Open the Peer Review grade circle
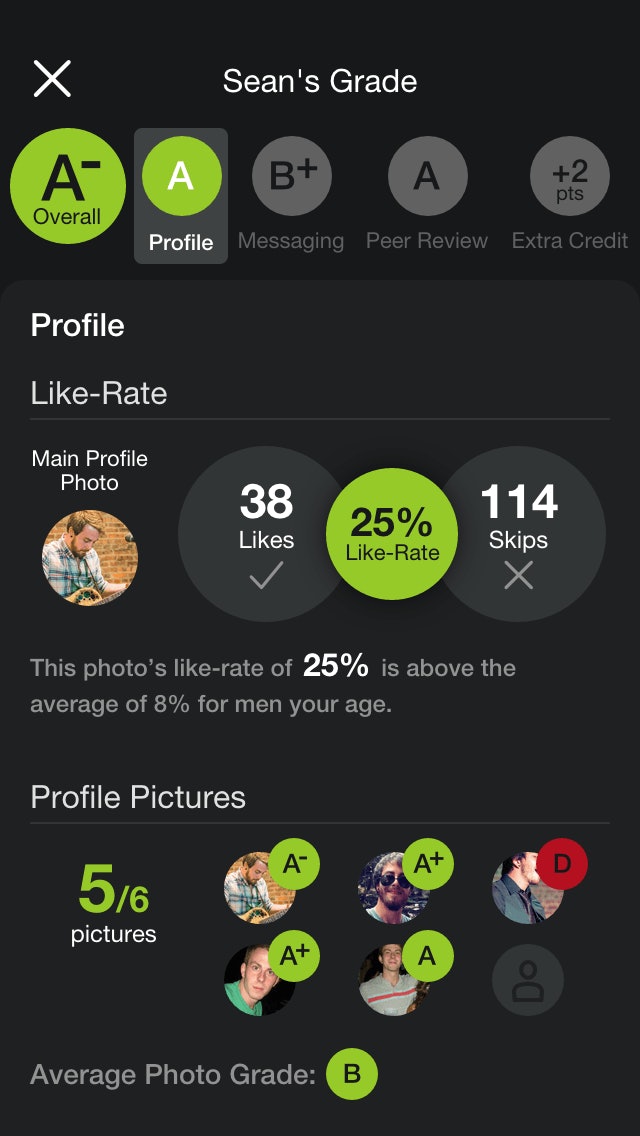 point(428,176)
